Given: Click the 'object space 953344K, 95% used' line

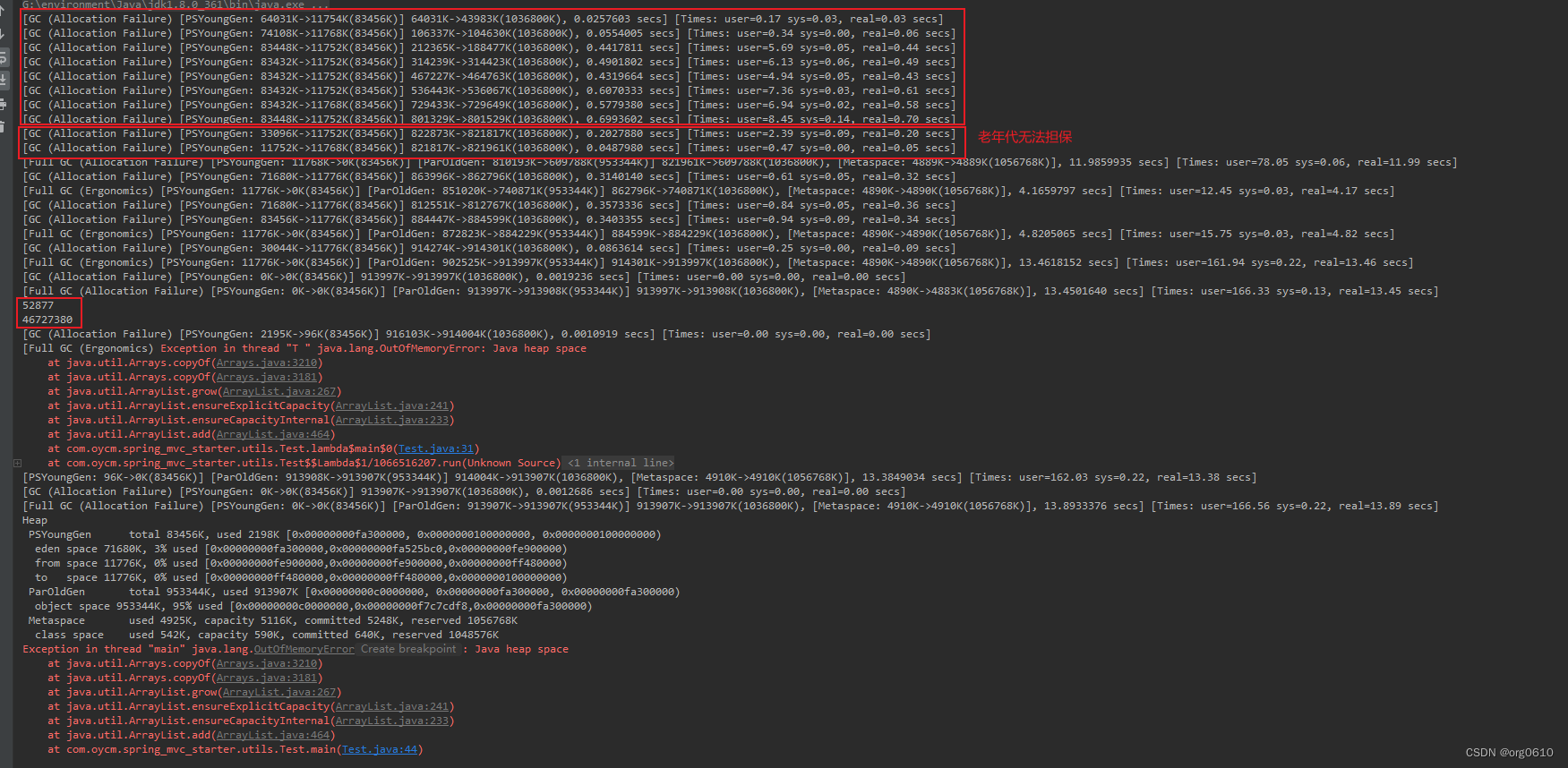Looking at the screenshot, I should click(313, 606).
